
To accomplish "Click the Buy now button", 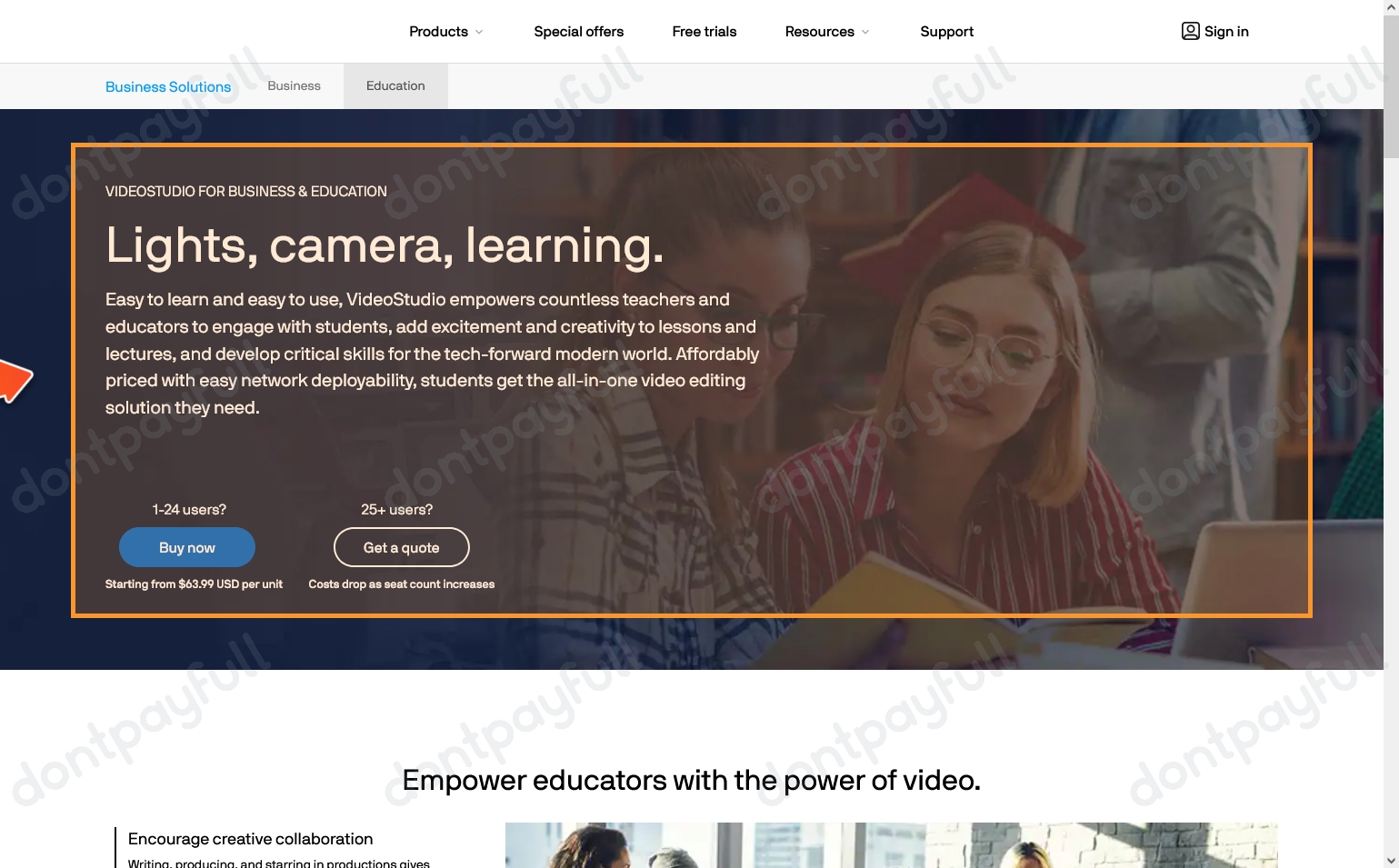I will (x=186, y=547).
